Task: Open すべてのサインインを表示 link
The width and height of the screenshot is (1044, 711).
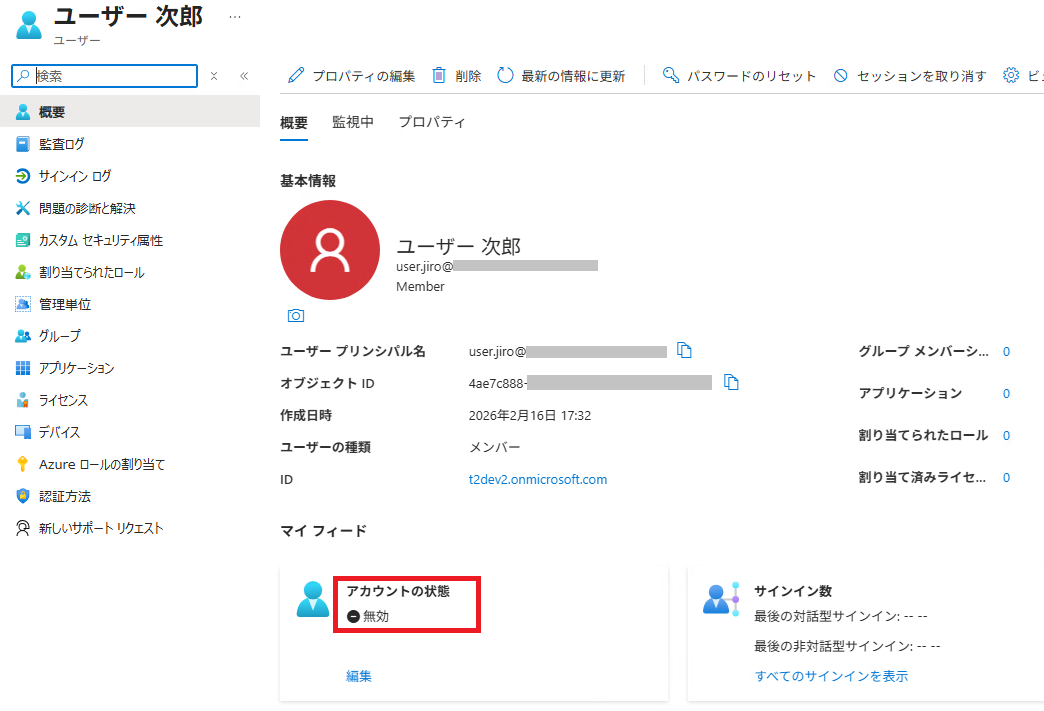Action: [831, 676]
